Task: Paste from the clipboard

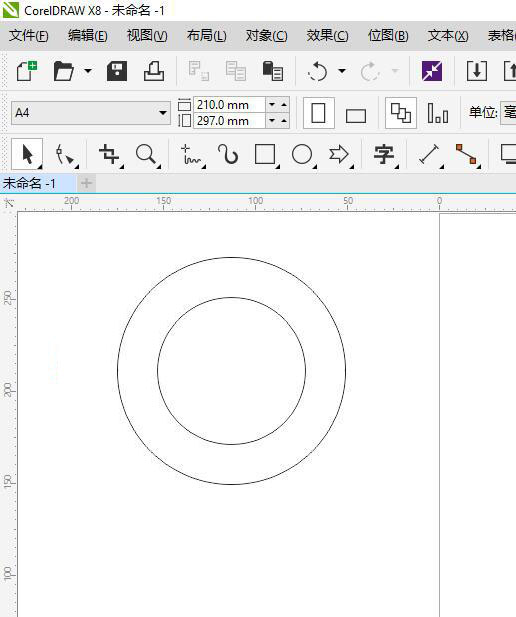Action: coord(273,71)
